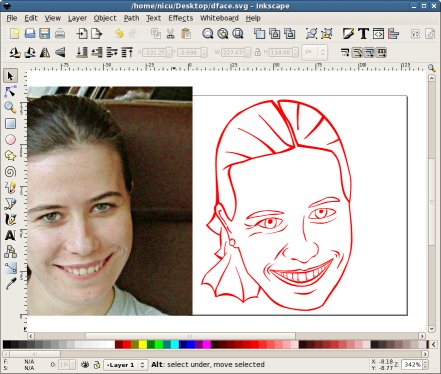This screenshot has height=374, width=441.
Task: Click the X position stepper arrows
Action: point(169,52)
